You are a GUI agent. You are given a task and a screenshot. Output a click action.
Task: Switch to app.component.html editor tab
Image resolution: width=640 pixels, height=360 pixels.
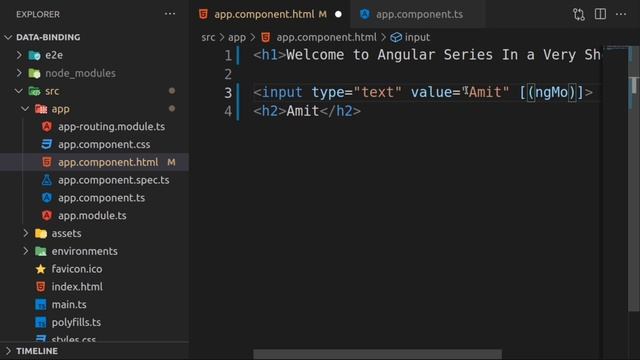270,14
